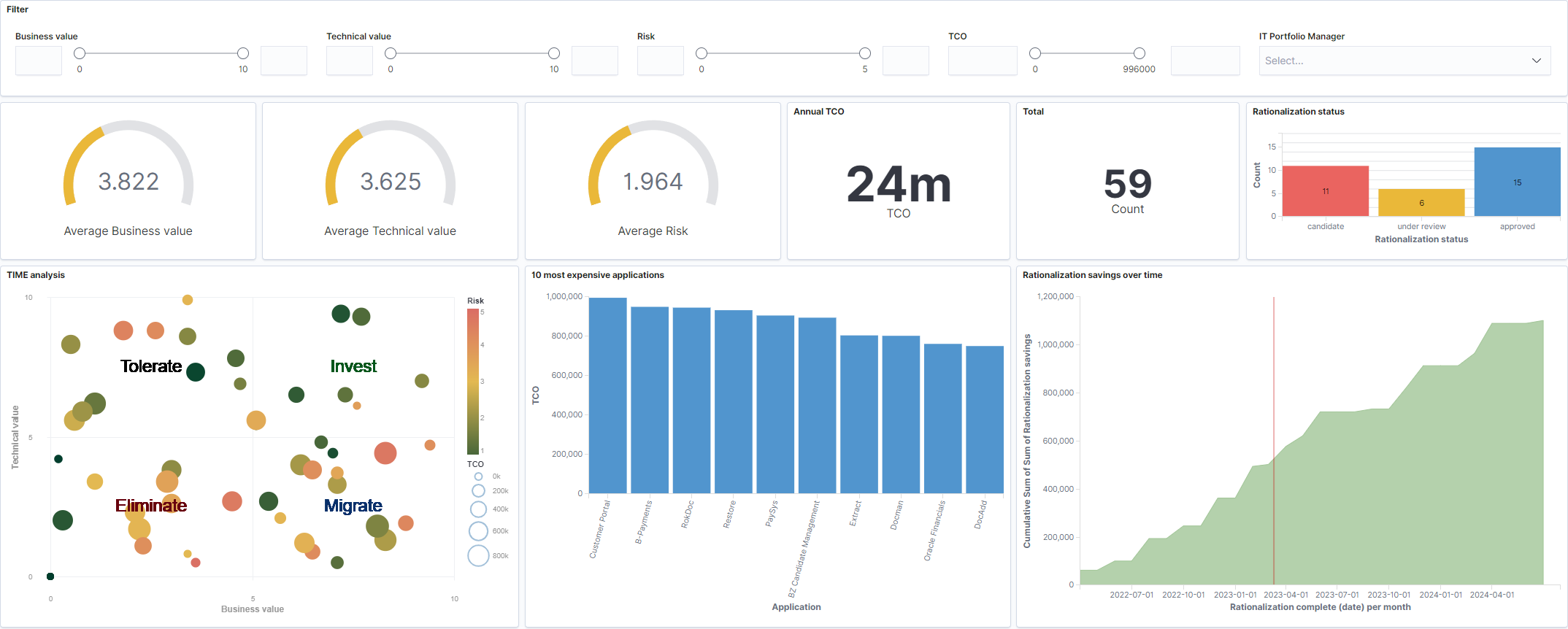Click the red vertical marker line in savings chart
The image size is (1568, 629).
pos(1274,441)
